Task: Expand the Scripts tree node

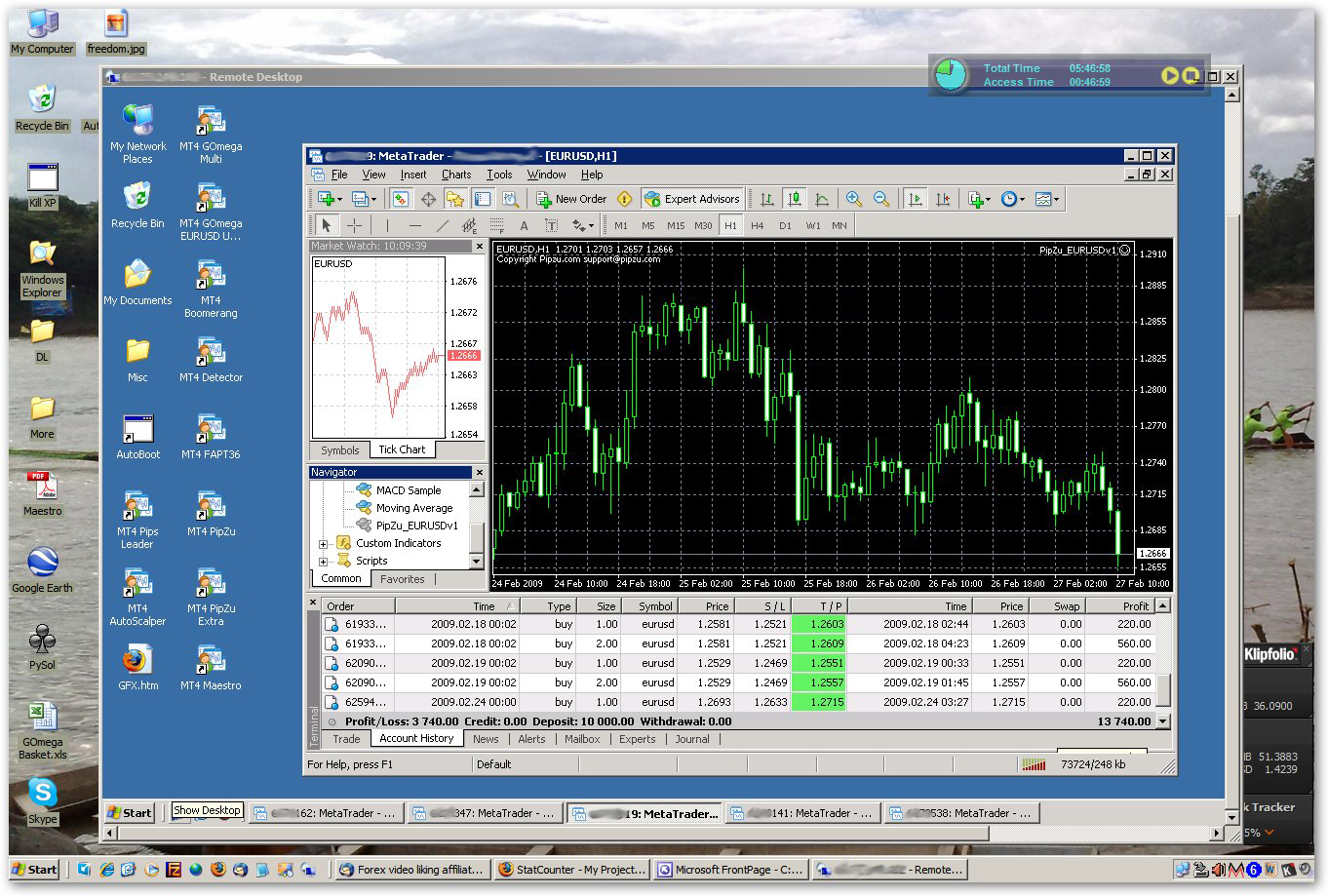Action: click(323, 561)
